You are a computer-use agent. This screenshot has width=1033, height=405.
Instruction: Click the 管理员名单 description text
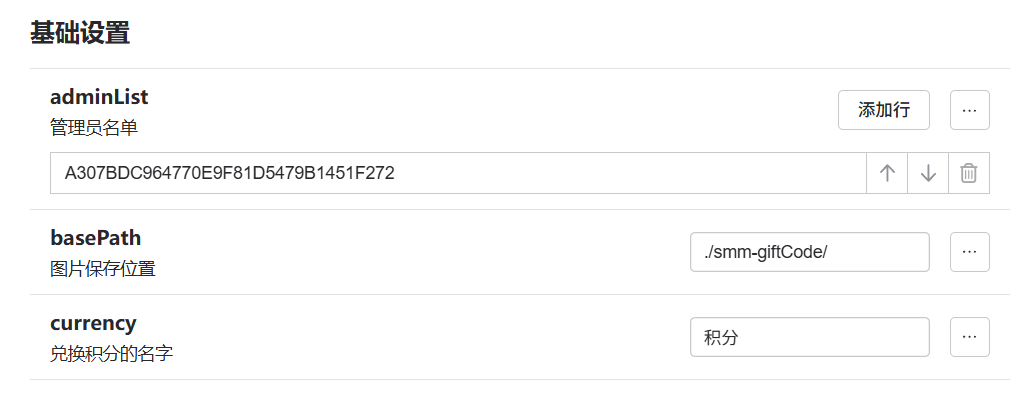point(94,127)
